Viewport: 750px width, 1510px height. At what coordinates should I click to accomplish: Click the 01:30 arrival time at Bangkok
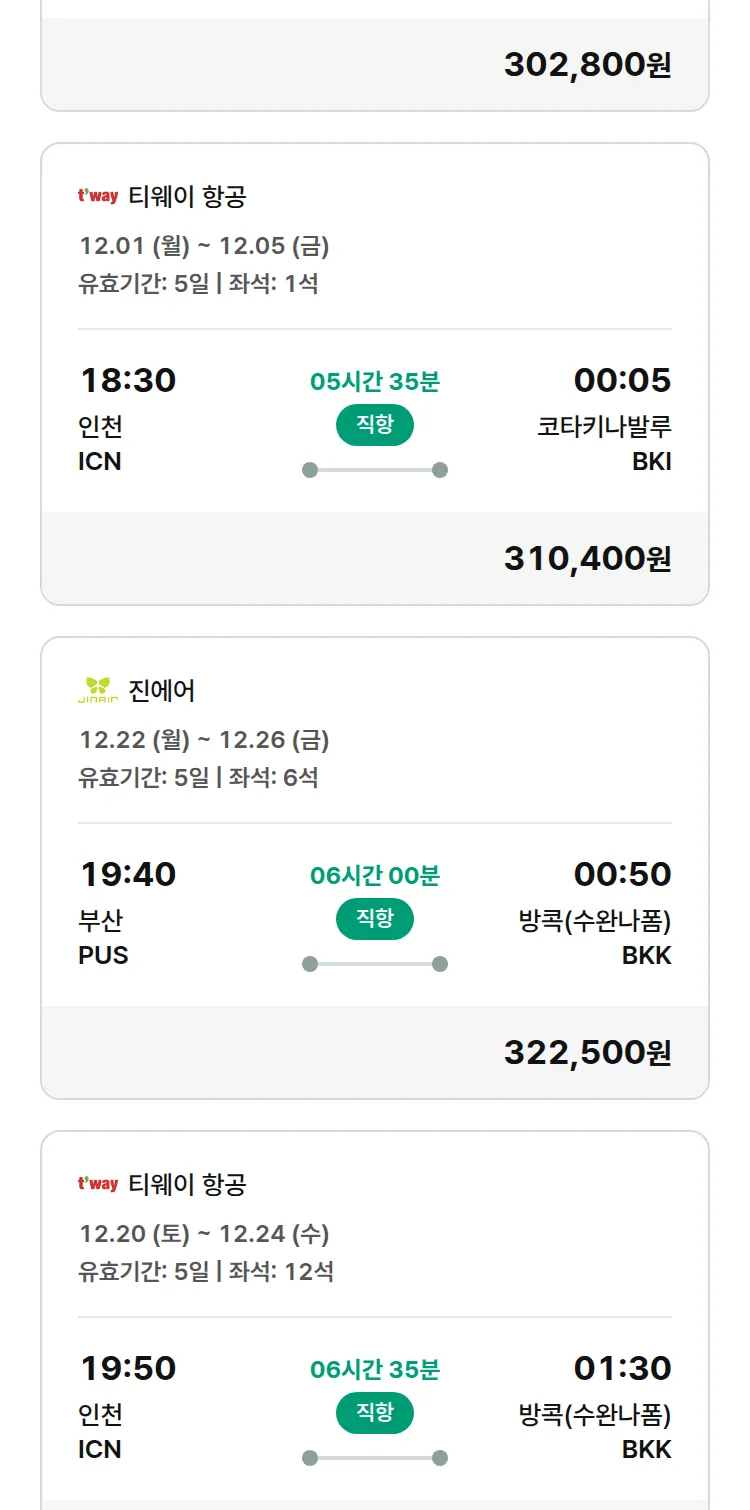(x=622, y=1369)
